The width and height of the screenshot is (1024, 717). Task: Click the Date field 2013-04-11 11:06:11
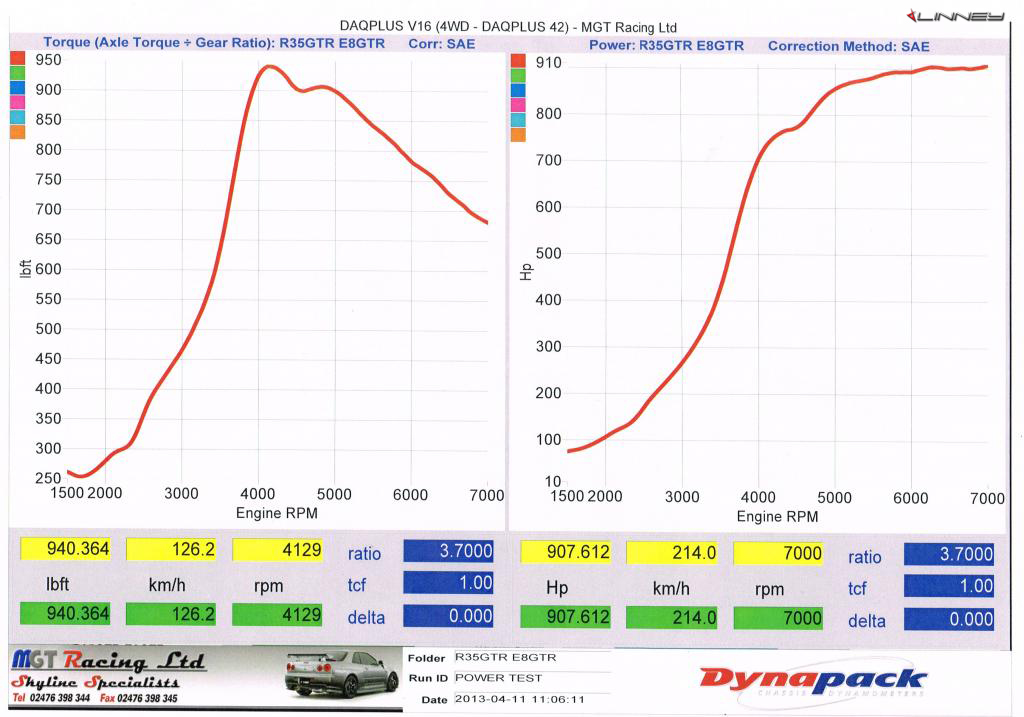(x=532, y=699)
